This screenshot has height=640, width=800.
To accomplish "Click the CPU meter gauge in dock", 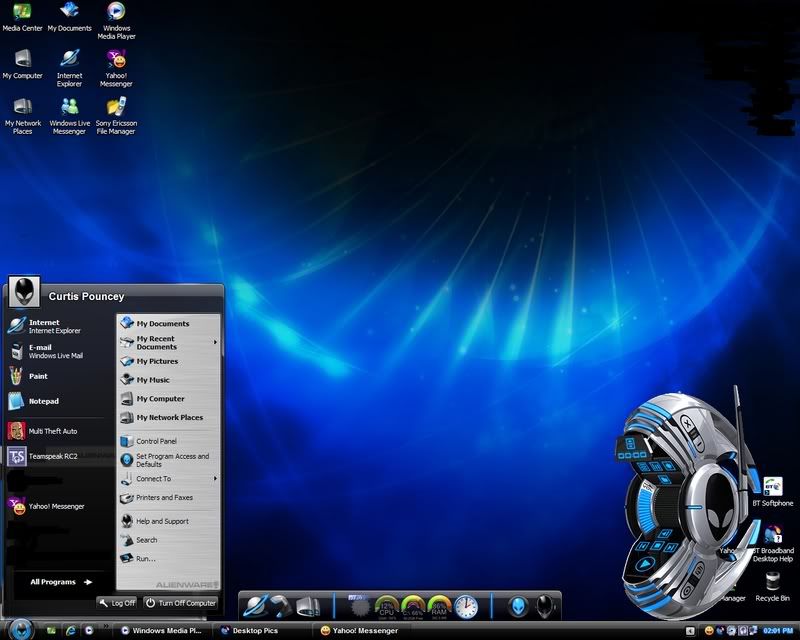I will (x=386, y=608).
